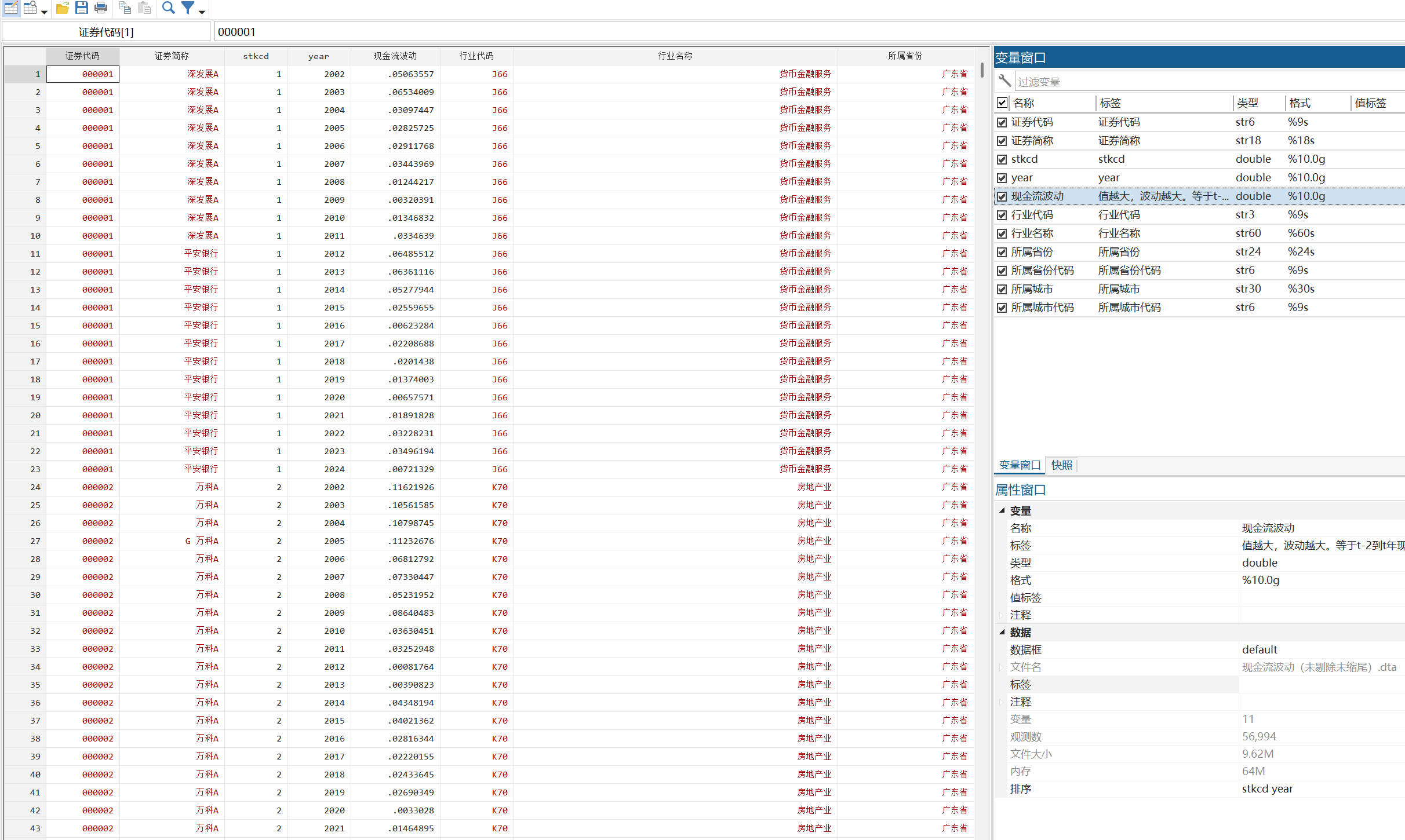The image size is (1405, 840).
Task: Click the open file folder icon
Action: tap(62, 8)
